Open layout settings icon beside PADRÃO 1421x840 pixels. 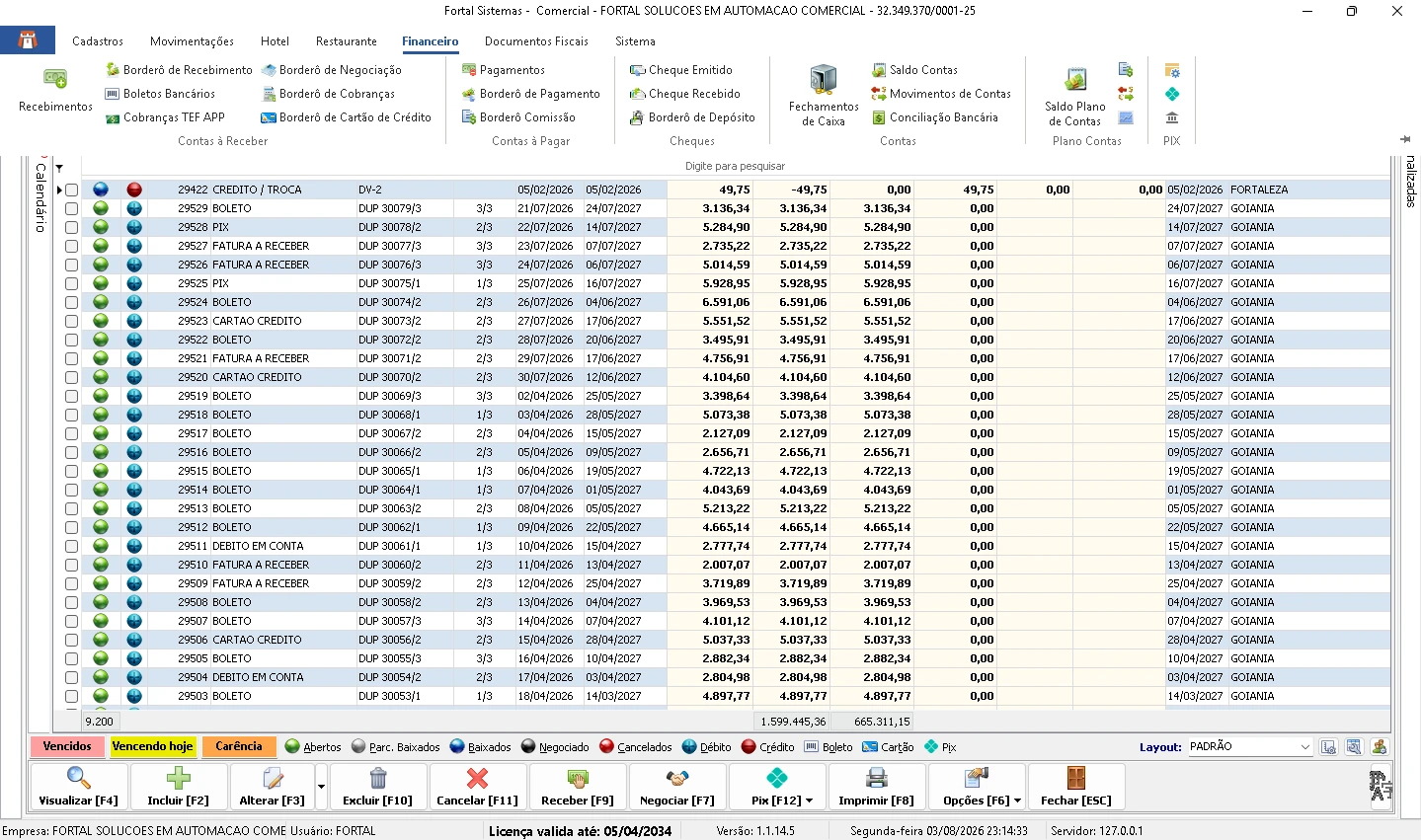pos(1328,747)
